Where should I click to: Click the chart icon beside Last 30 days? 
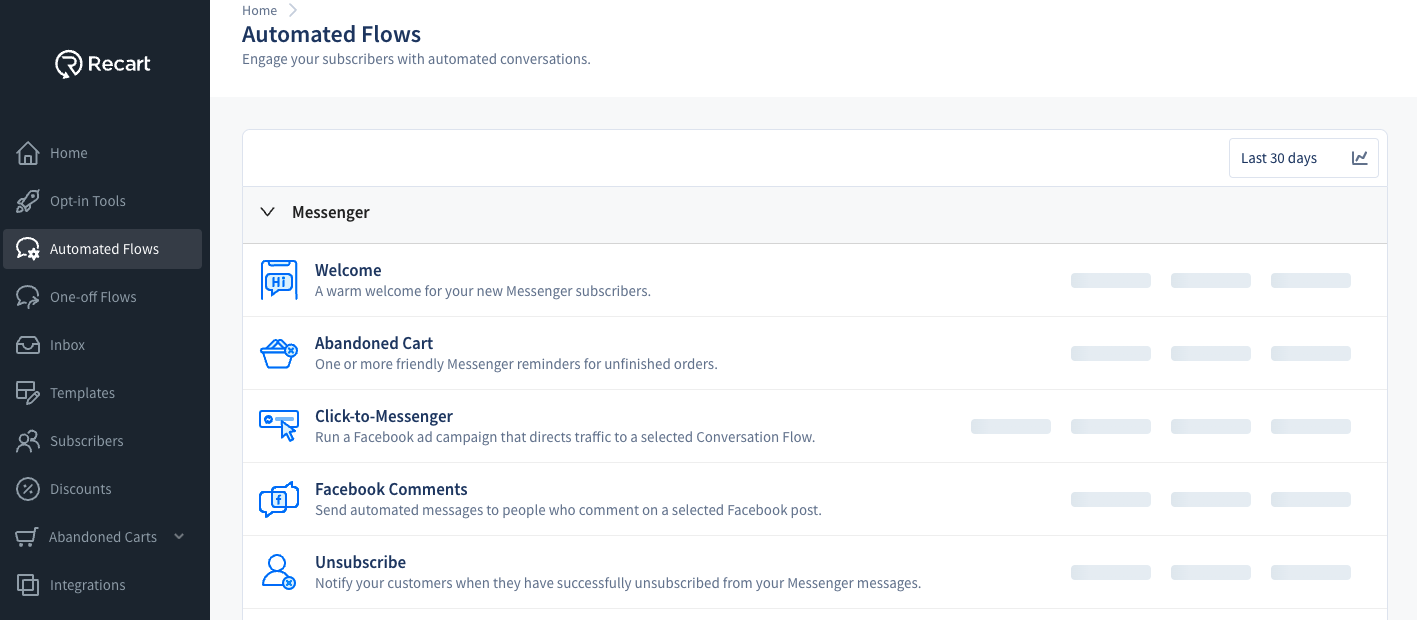(1359, 158)
